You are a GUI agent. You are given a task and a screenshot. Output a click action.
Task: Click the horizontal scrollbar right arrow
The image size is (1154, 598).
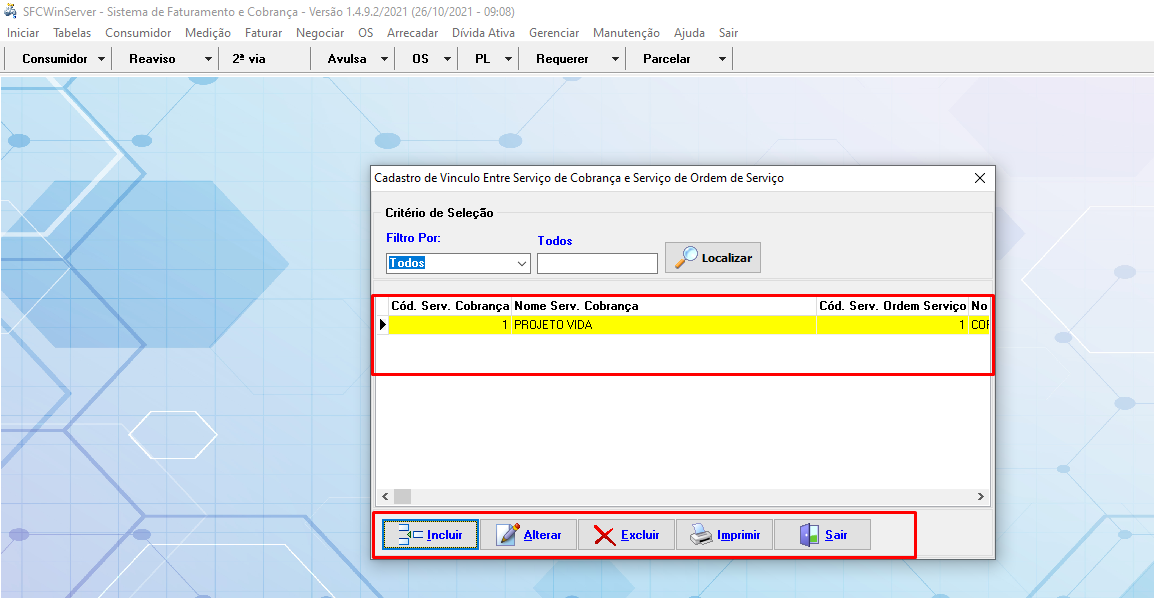click(981, 497)
